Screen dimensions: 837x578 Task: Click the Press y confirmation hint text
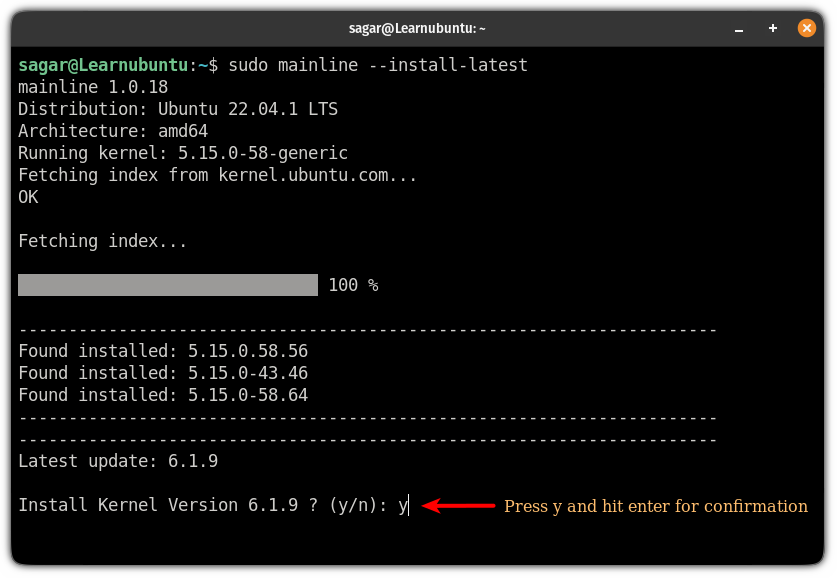click(x=654, y=506)
